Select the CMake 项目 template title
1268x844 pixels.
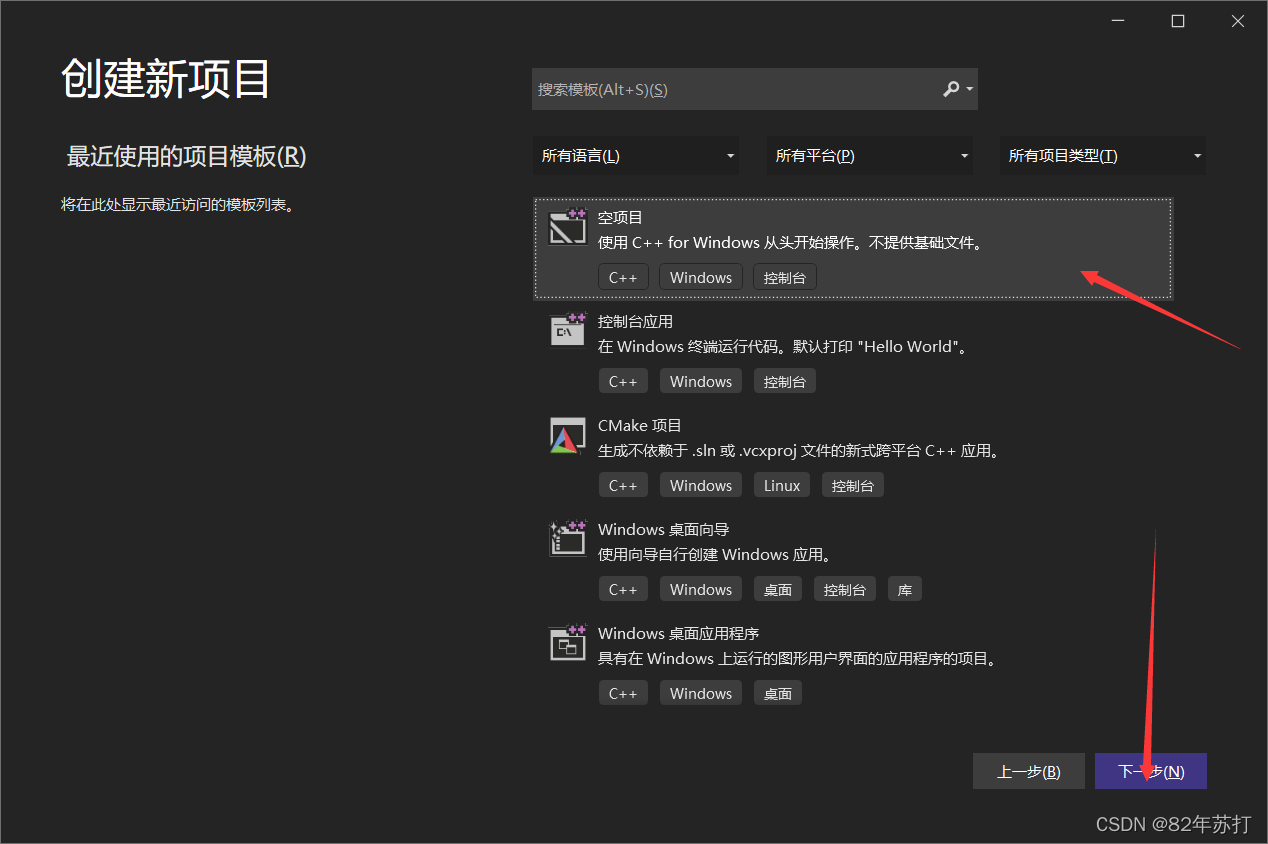pos(639,425)
